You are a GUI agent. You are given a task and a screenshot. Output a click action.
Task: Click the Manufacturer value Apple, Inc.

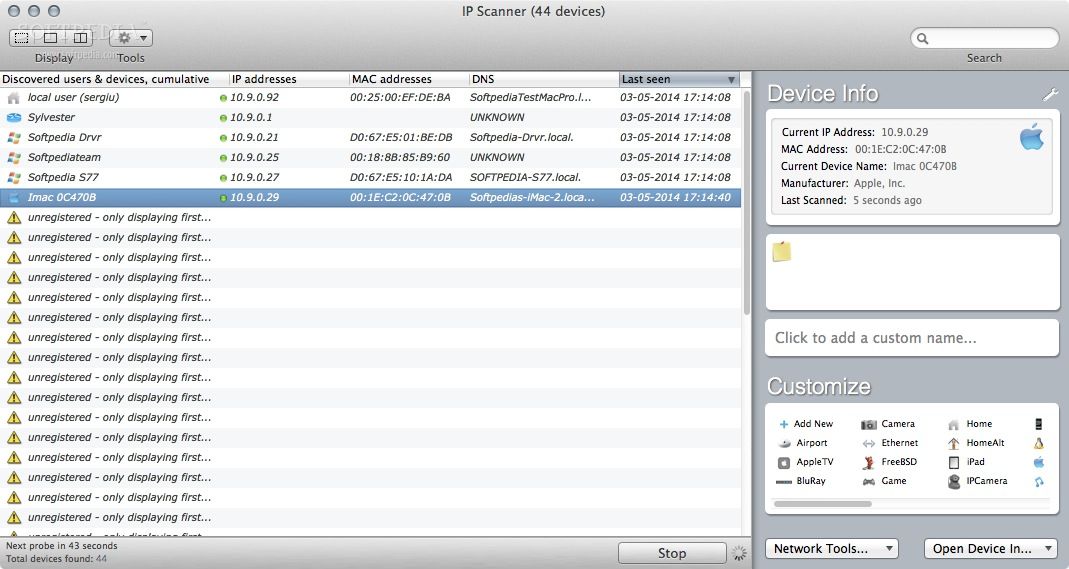tap(879, 183)
